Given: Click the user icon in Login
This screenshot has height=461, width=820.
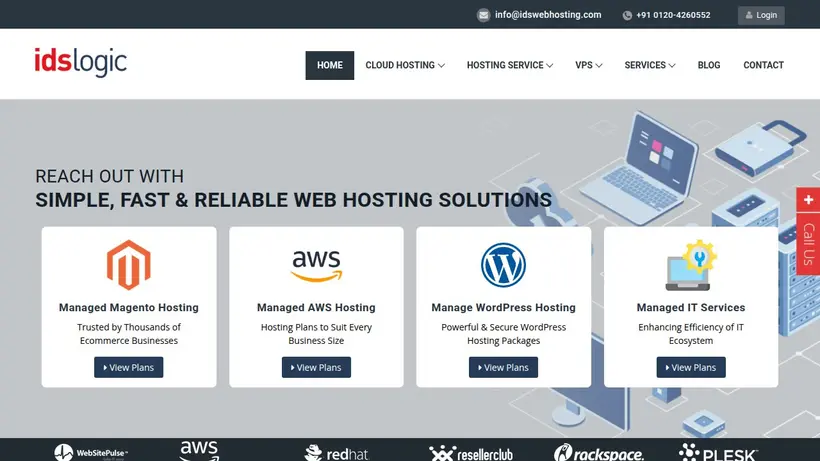Looking at the screenshot, I should [x=749, y=15].
